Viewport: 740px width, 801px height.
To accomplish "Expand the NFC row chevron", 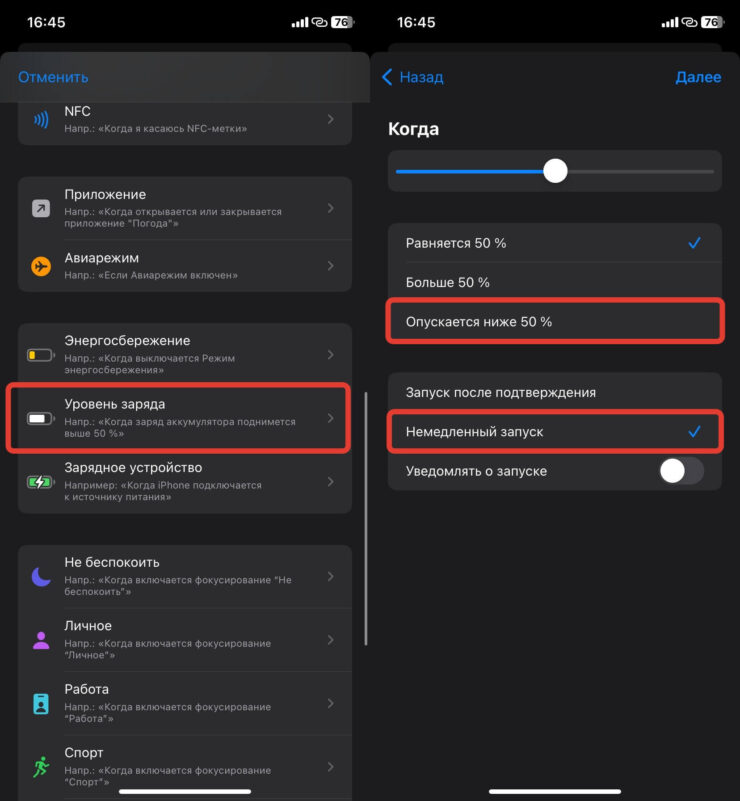I will point(331,120).
